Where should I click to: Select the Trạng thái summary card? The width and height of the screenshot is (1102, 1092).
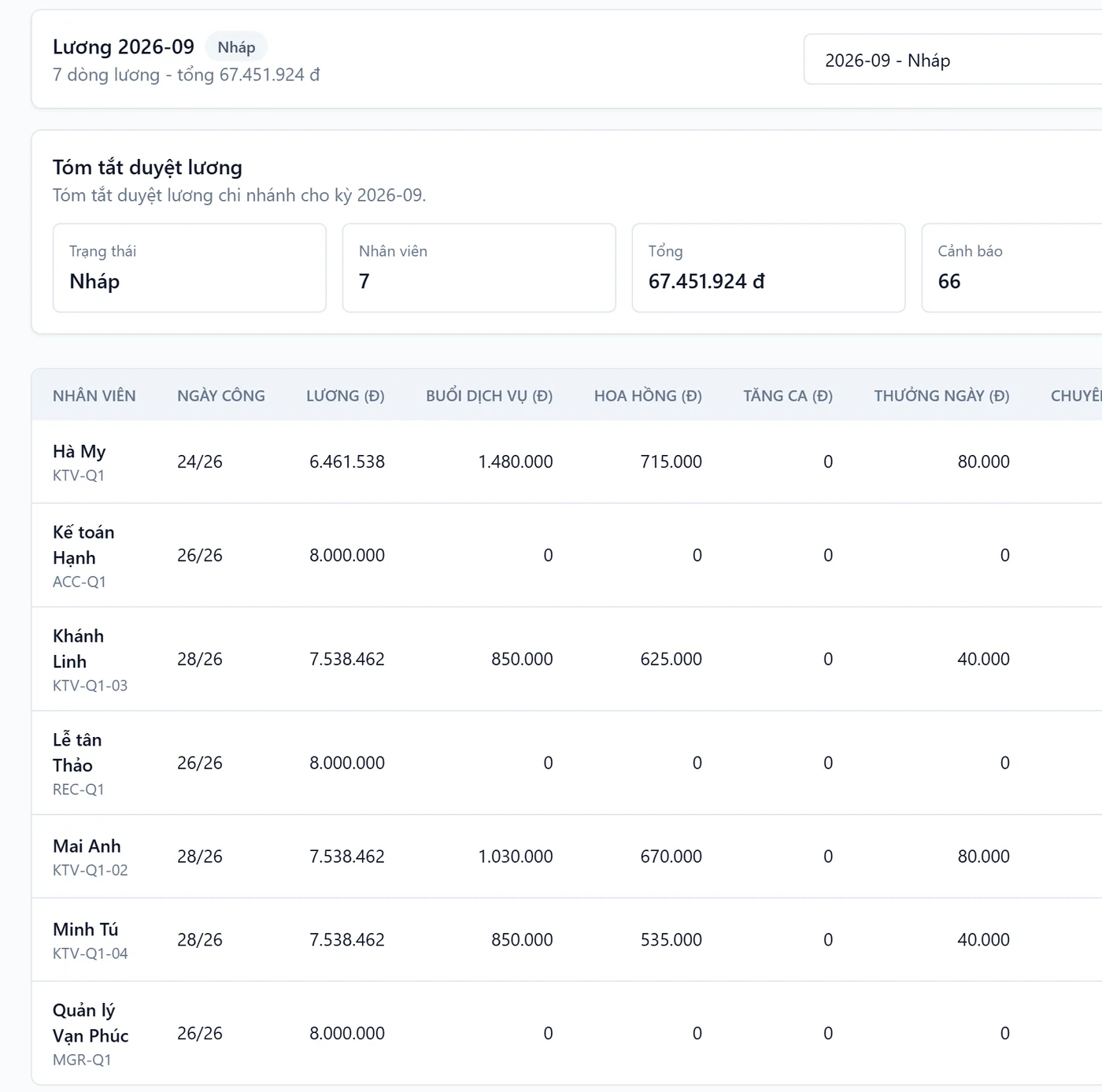pyautogui.click(x=190, y=268)
